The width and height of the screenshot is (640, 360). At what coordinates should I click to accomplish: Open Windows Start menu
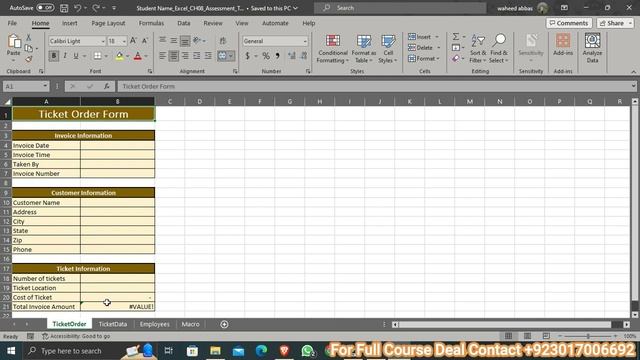11,351
